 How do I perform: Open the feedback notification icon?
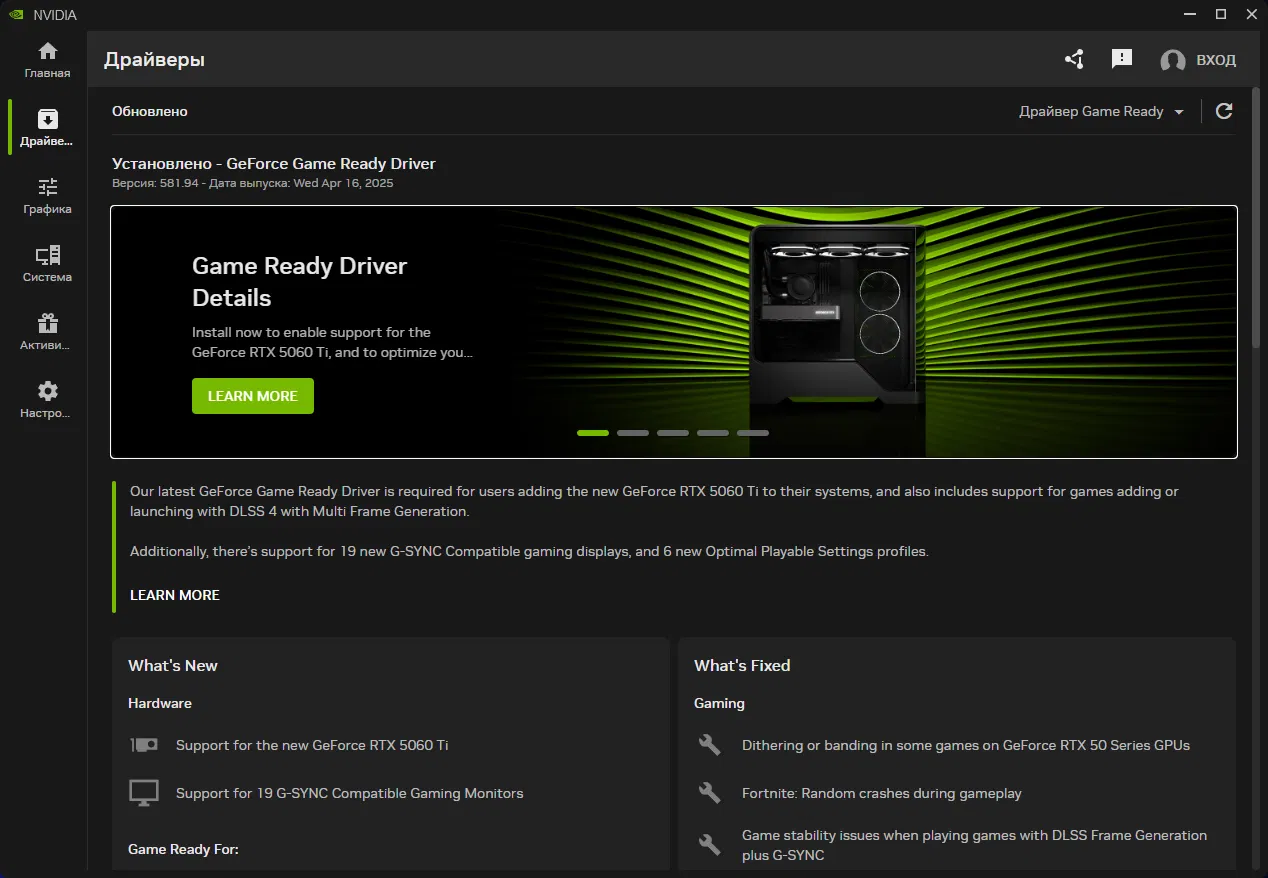[1122, 59]
